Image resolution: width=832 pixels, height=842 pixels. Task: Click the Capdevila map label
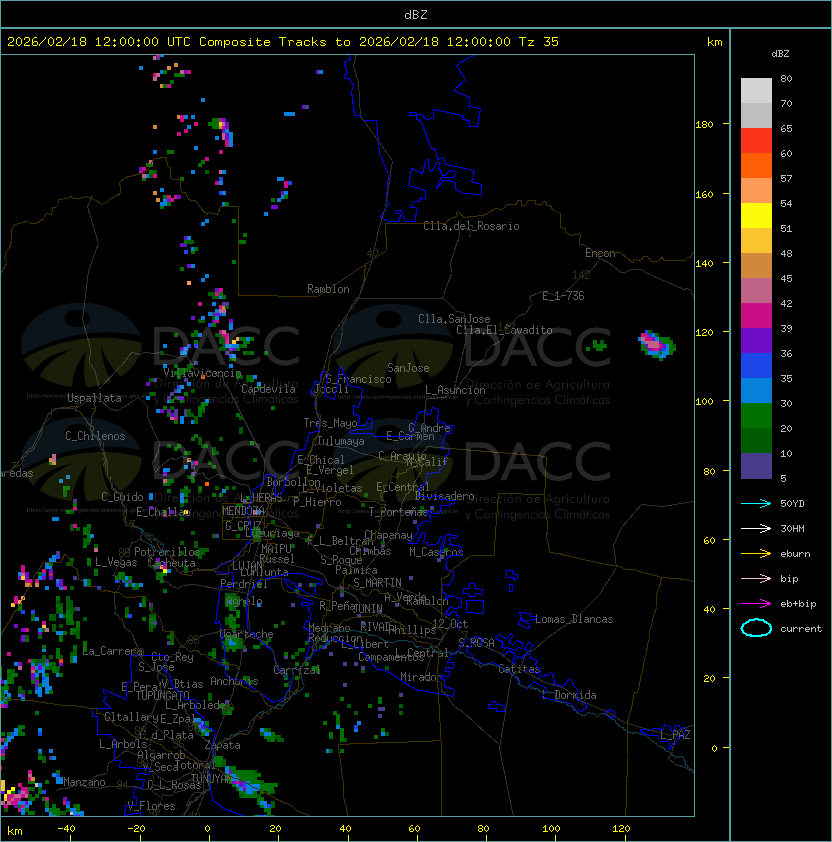tap(268, 389)
